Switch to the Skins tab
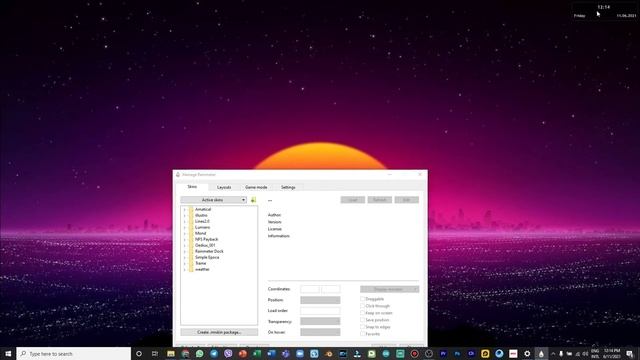Screen dimensions: 640x360 click(192, 187)
